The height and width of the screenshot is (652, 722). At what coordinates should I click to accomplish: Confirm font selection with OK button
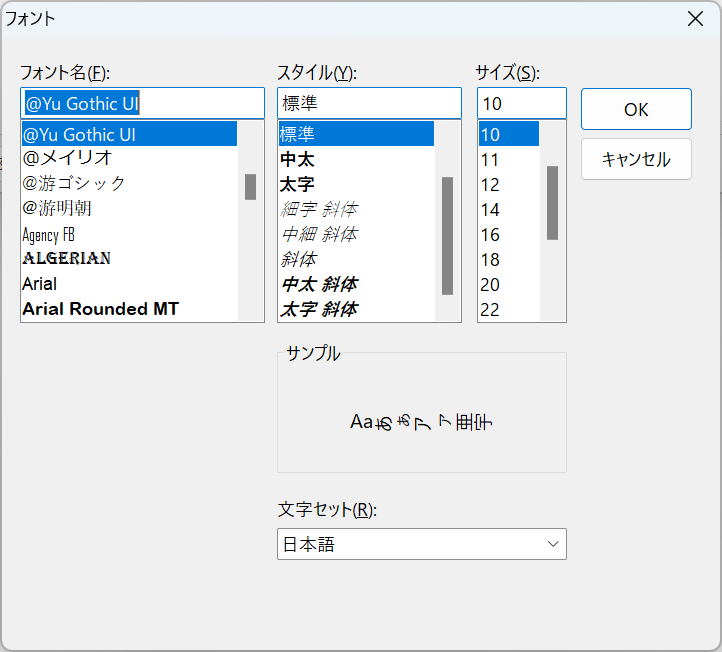[x=636, y=109]
